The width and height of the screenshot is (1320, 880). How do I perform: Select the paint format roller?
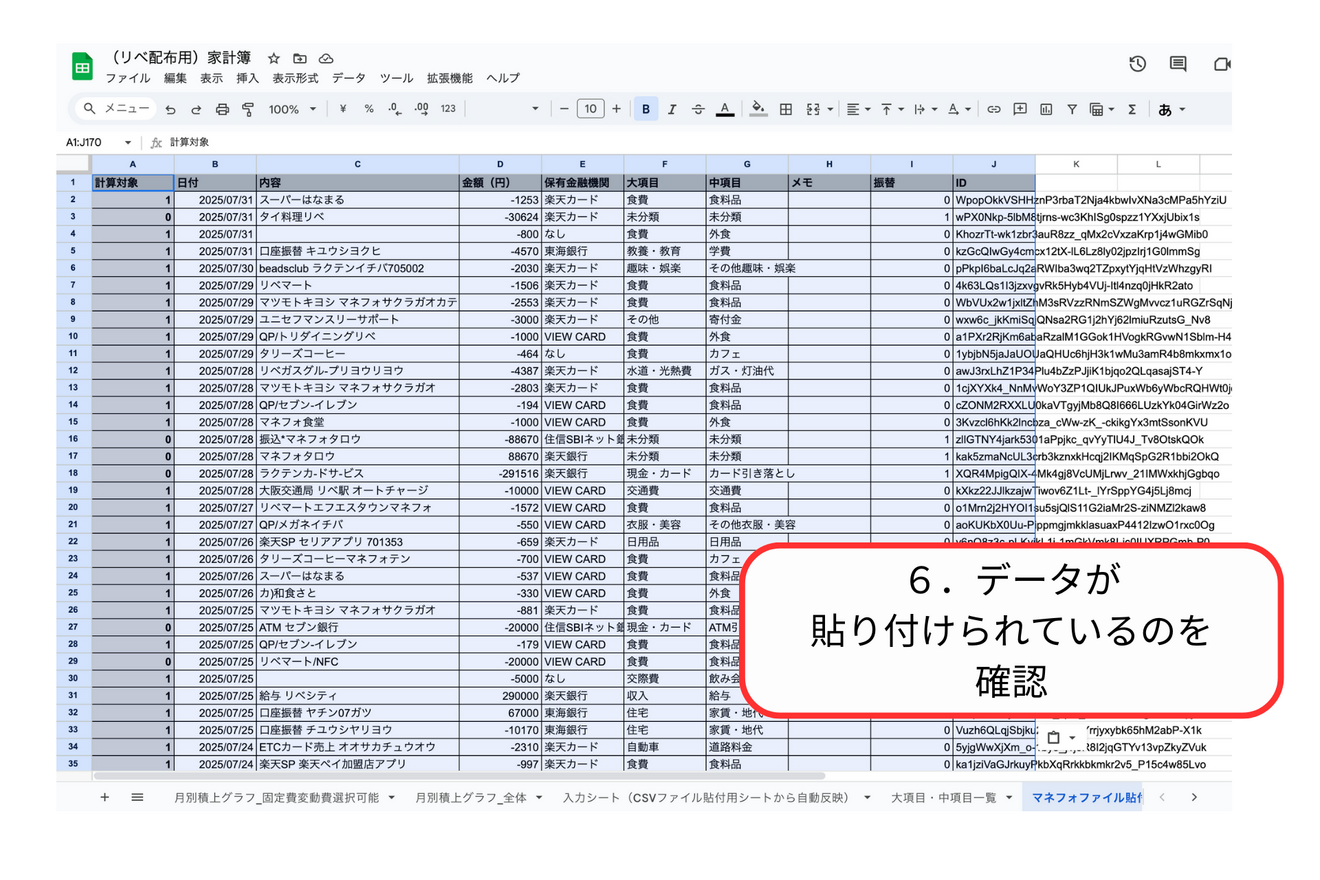pos(248,109)
